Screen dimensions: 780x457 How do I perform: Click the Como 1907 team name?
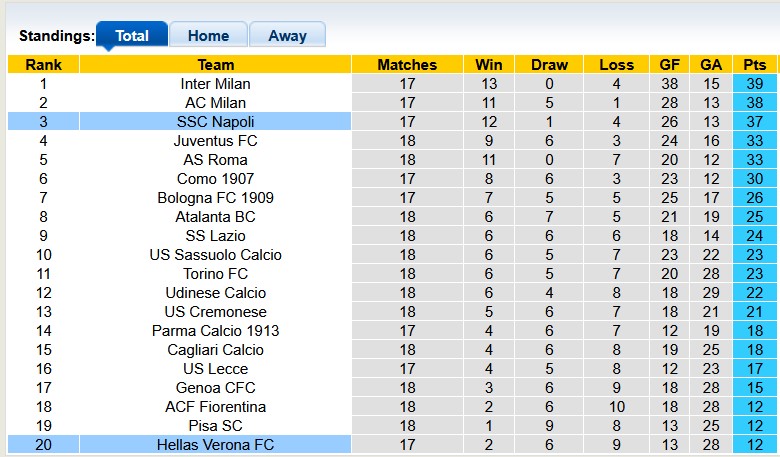pyautogui.click(x=216, y=179)
